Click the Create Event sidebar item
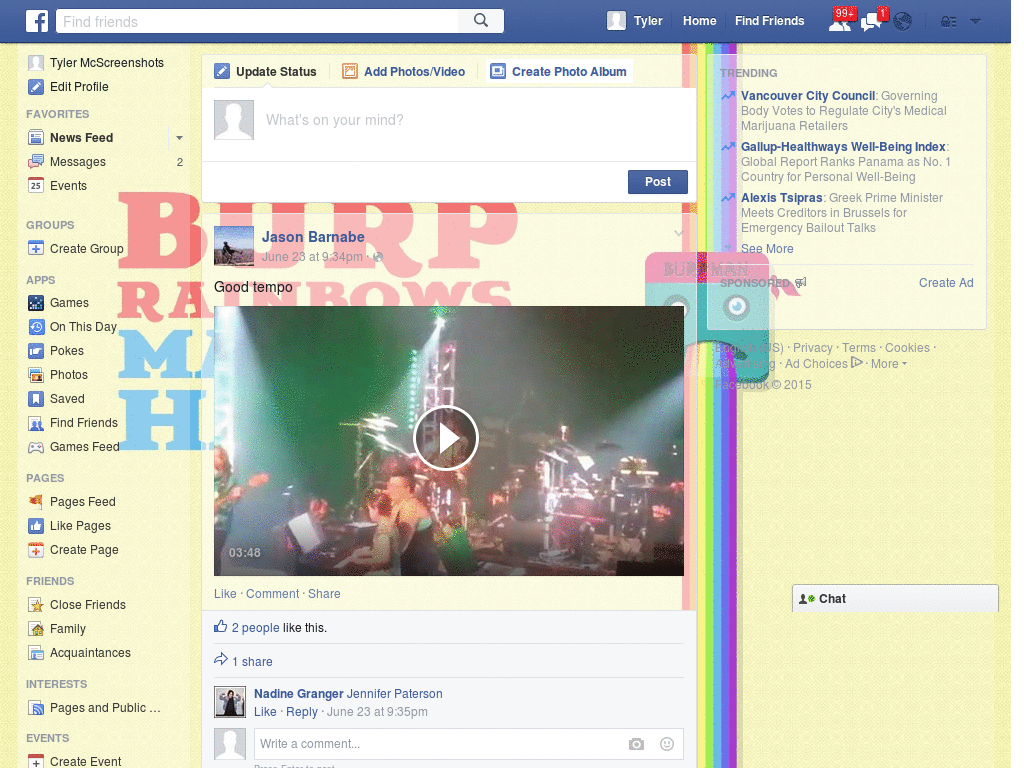 tap(75, 760)
